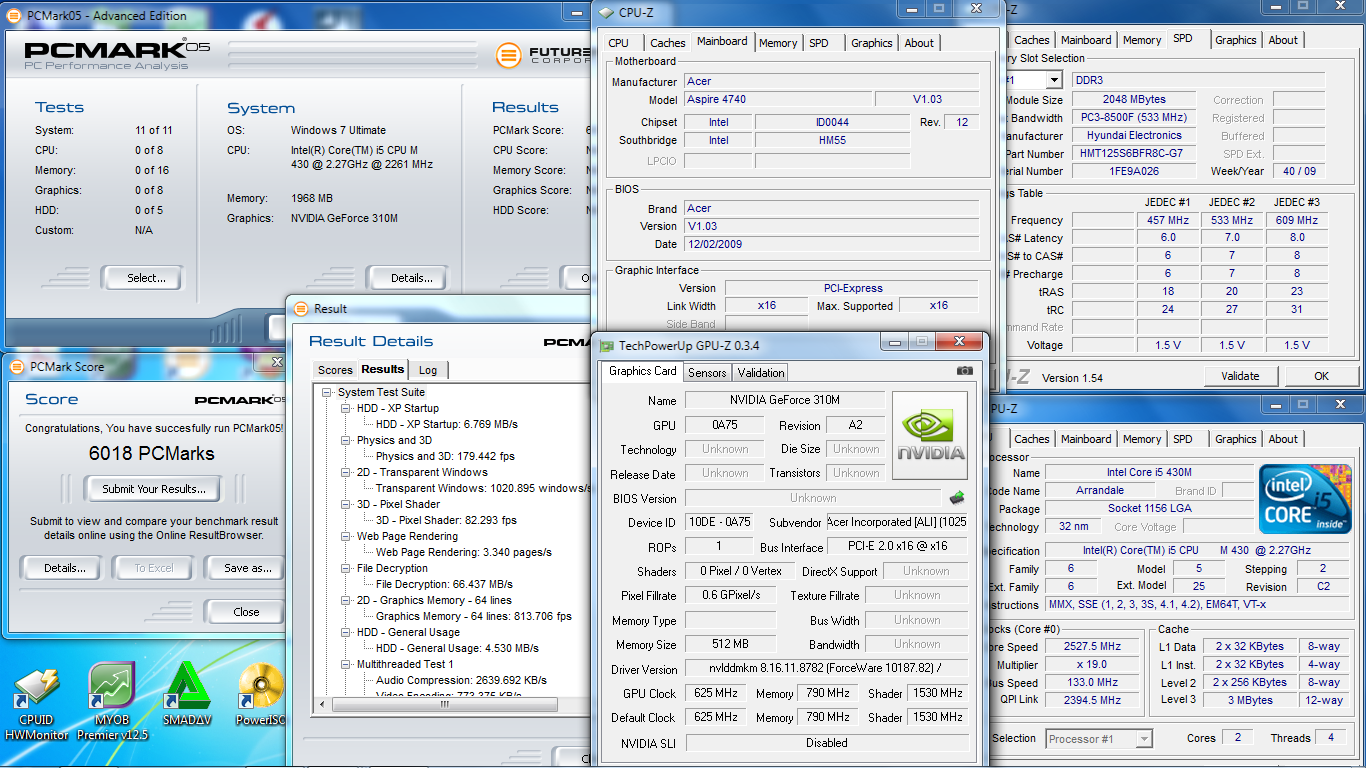Click the GPU-Z camera screenshot icon

click(964, 371)
